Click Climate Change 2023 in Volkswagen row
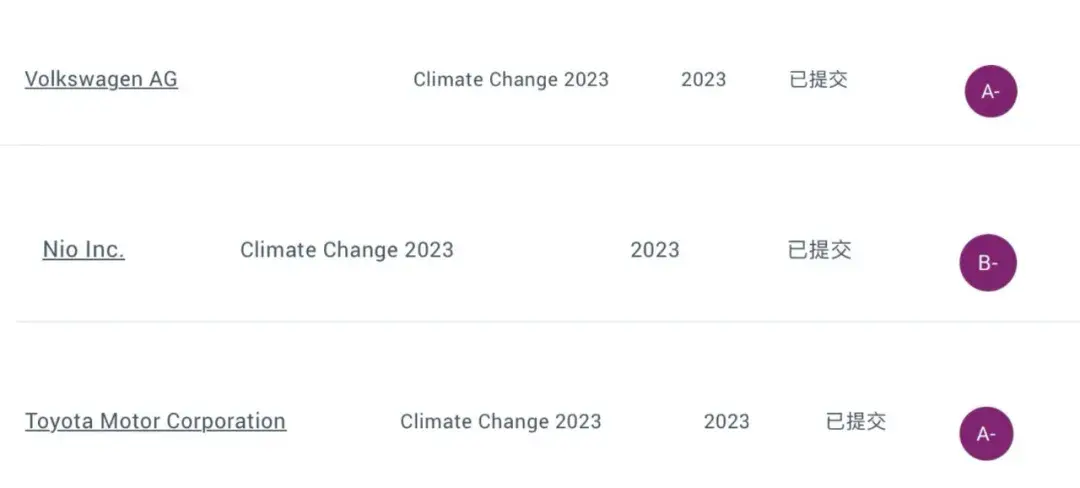Screen dimensions: 1080x488 click(x=511, y=79)
